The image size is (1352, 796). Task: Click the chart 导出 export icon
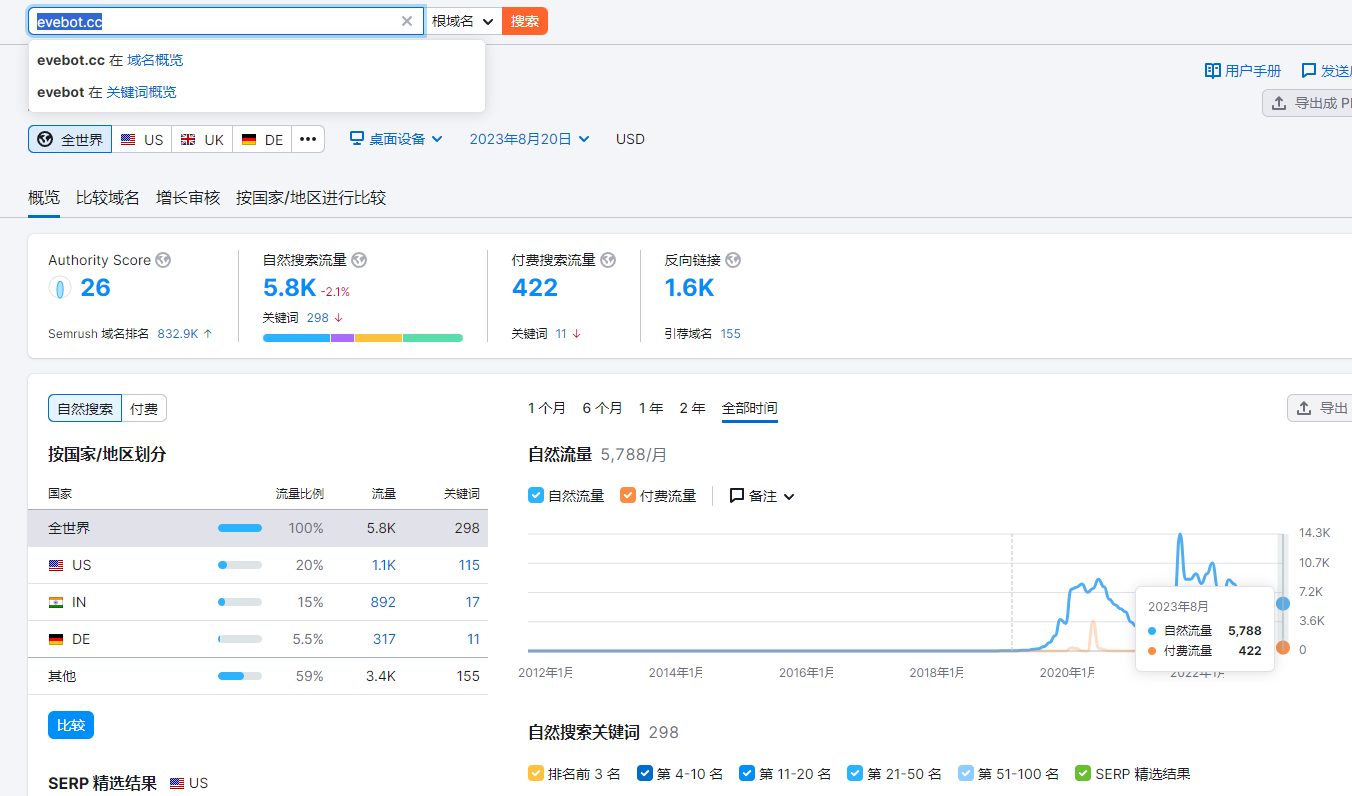1304,408
